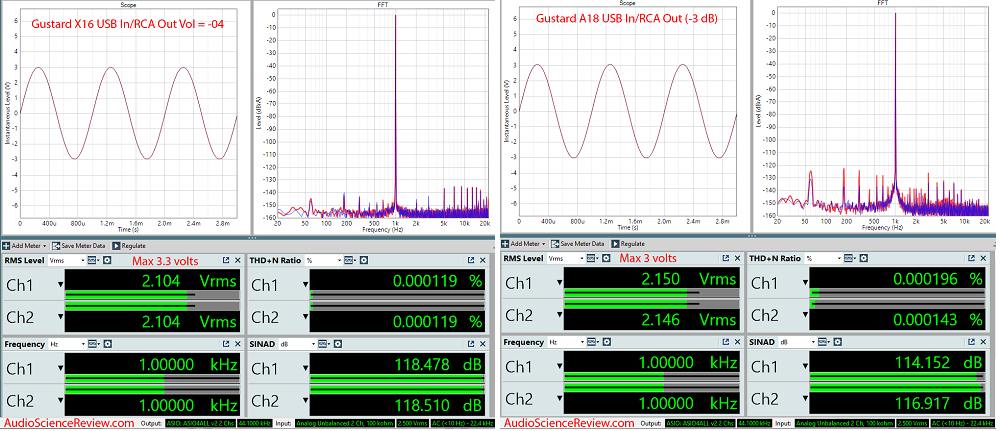Open X16 RMS Level meter settings gear
Image resolution: width=1000 pixels, height=431 pixels.
click(x=107, y=260)
